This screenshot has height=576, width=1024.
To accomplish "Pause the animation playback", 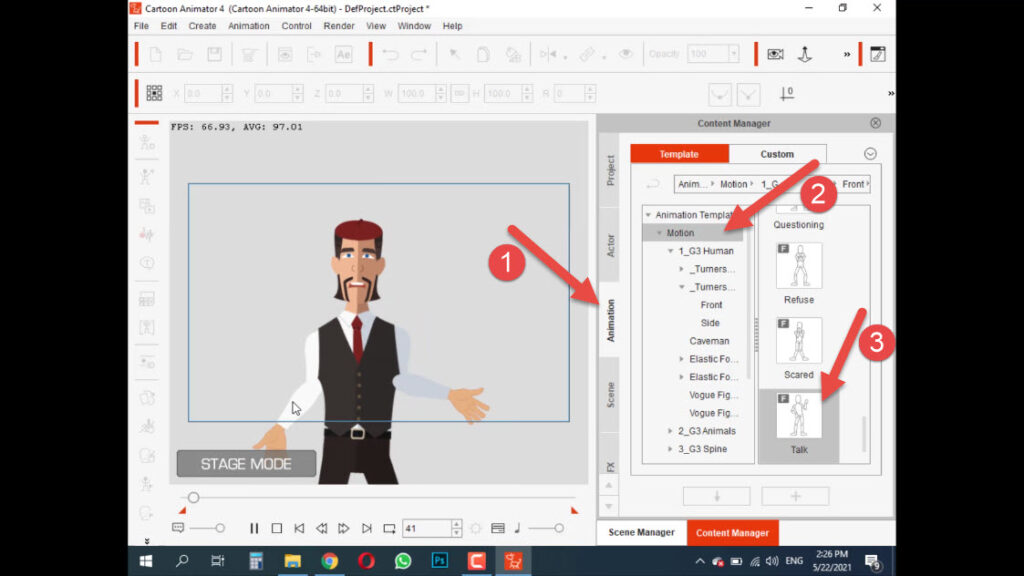I will coord(254,528).
